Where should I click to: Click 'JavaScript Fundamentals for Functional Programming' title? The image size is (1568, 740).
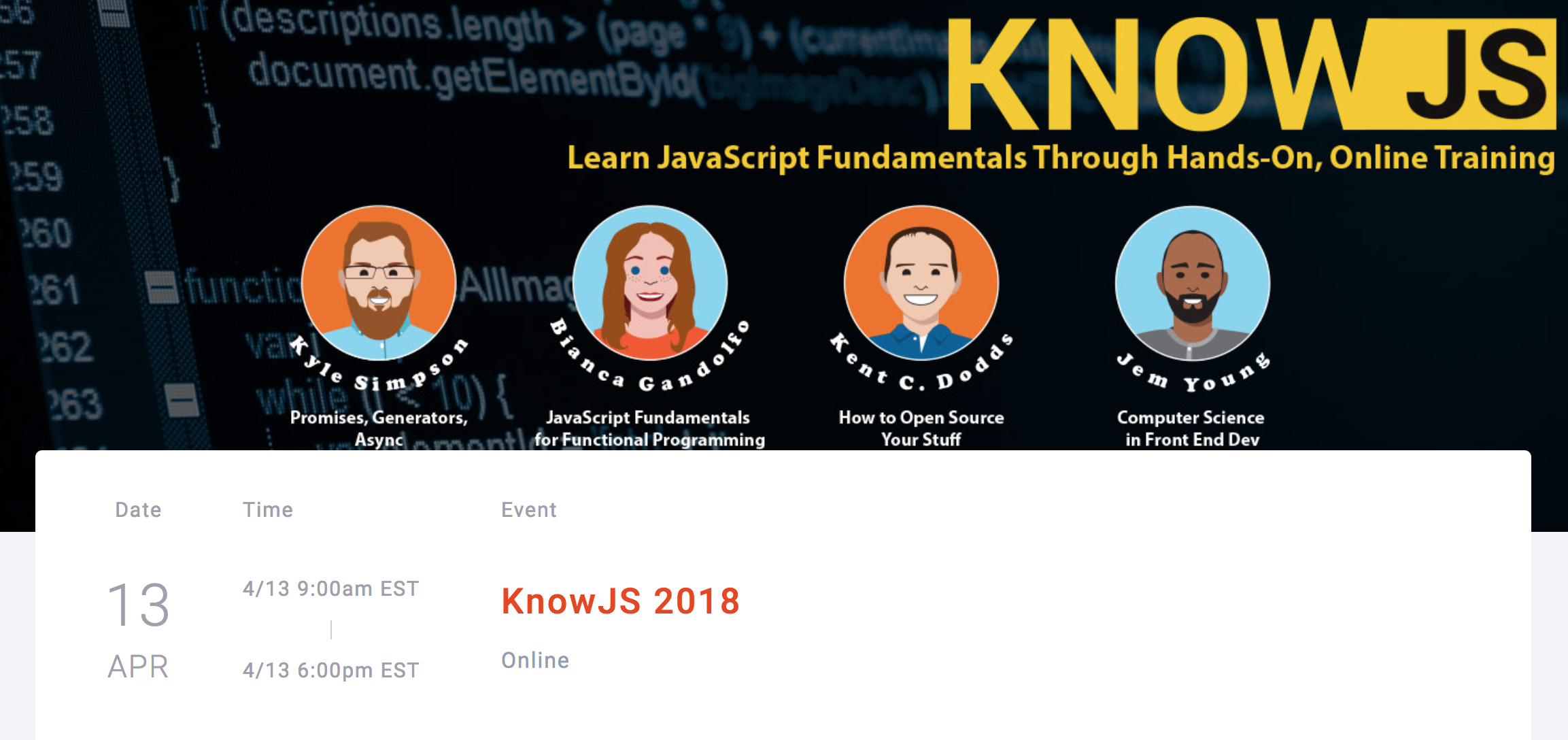pos(649,428)
